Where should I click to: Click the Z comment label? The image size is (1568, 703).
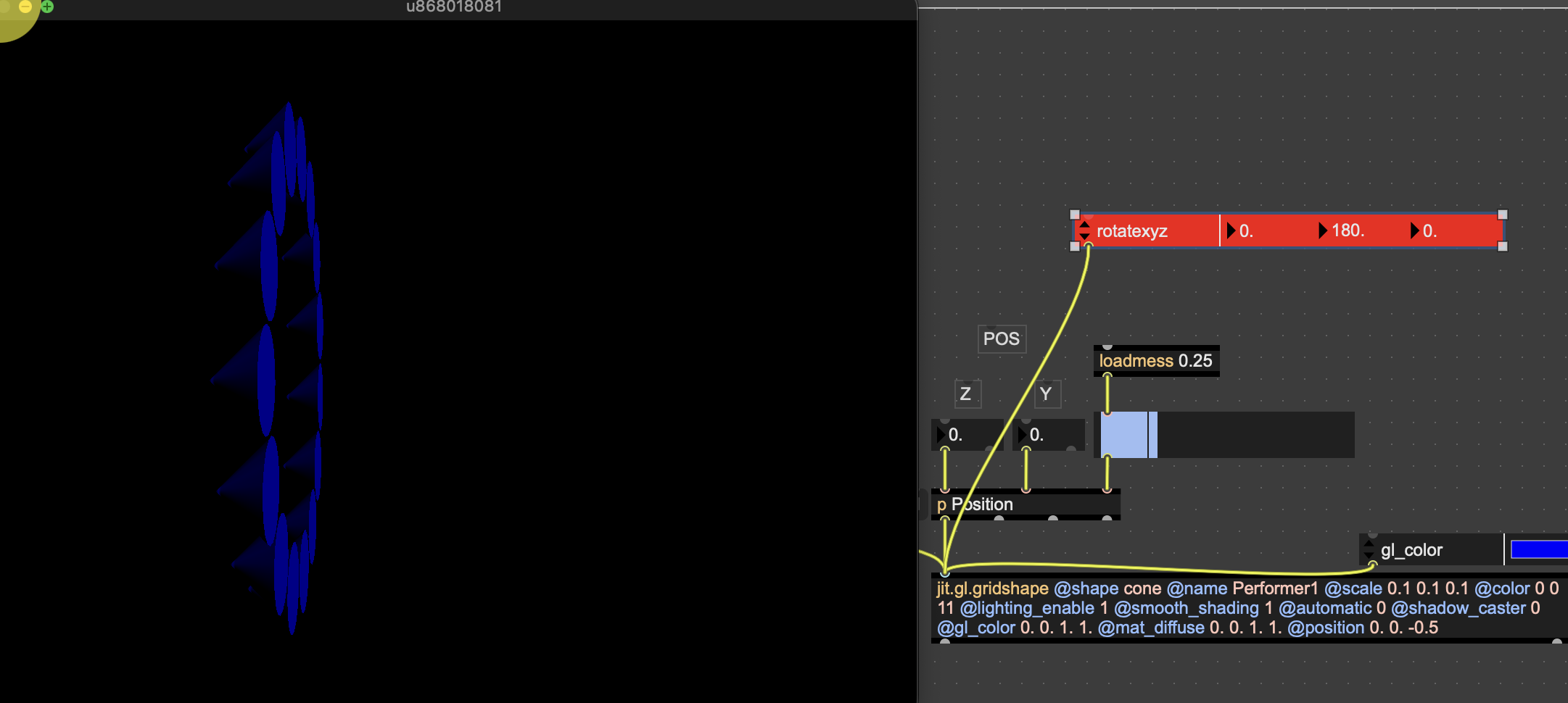[x=966, y=394]
